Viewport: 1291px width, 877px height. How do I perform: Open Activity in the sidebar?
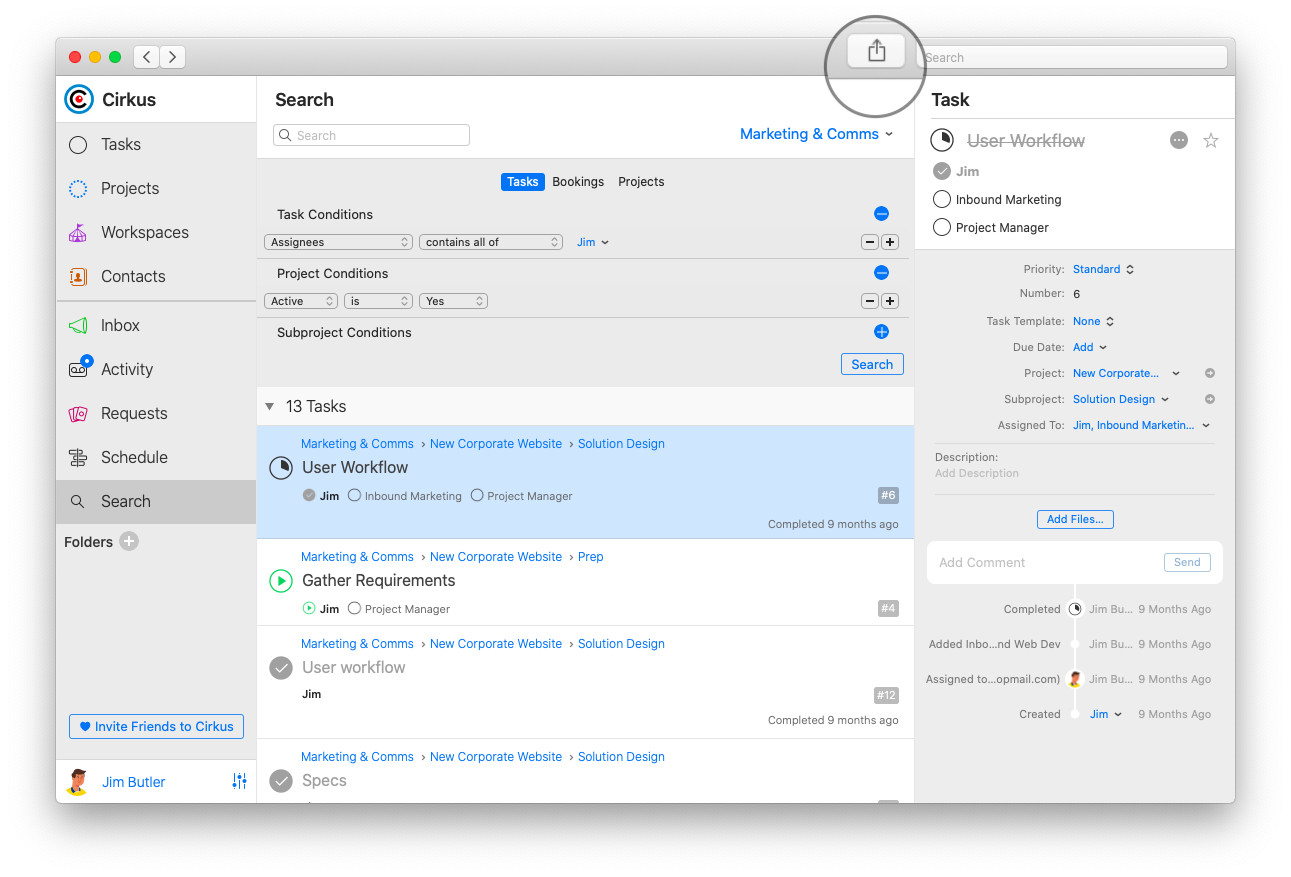pos(156,369)
